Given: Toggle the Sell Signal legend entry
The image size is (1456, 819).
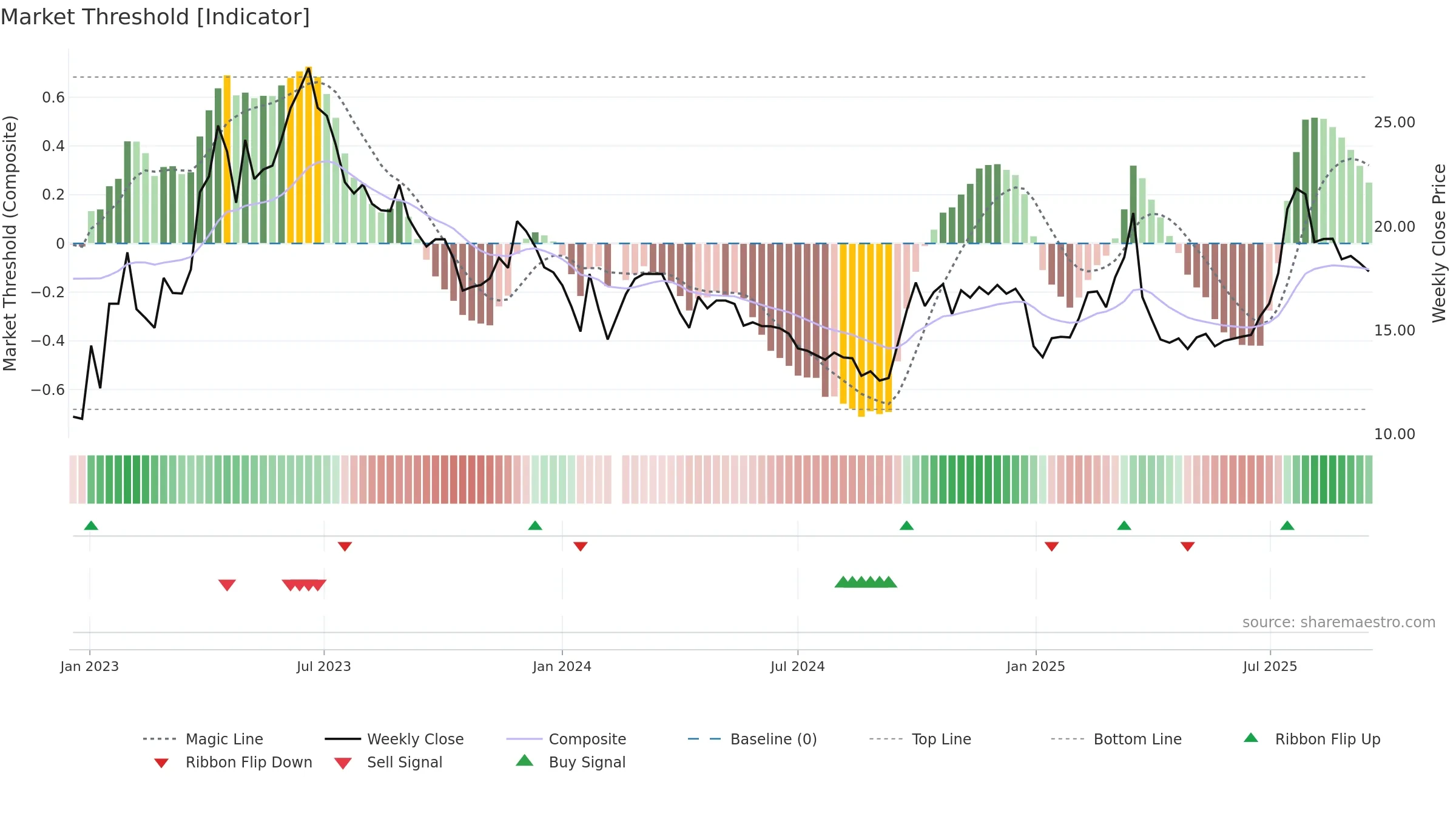Looking at the screenshot, I should coord(388,762).
